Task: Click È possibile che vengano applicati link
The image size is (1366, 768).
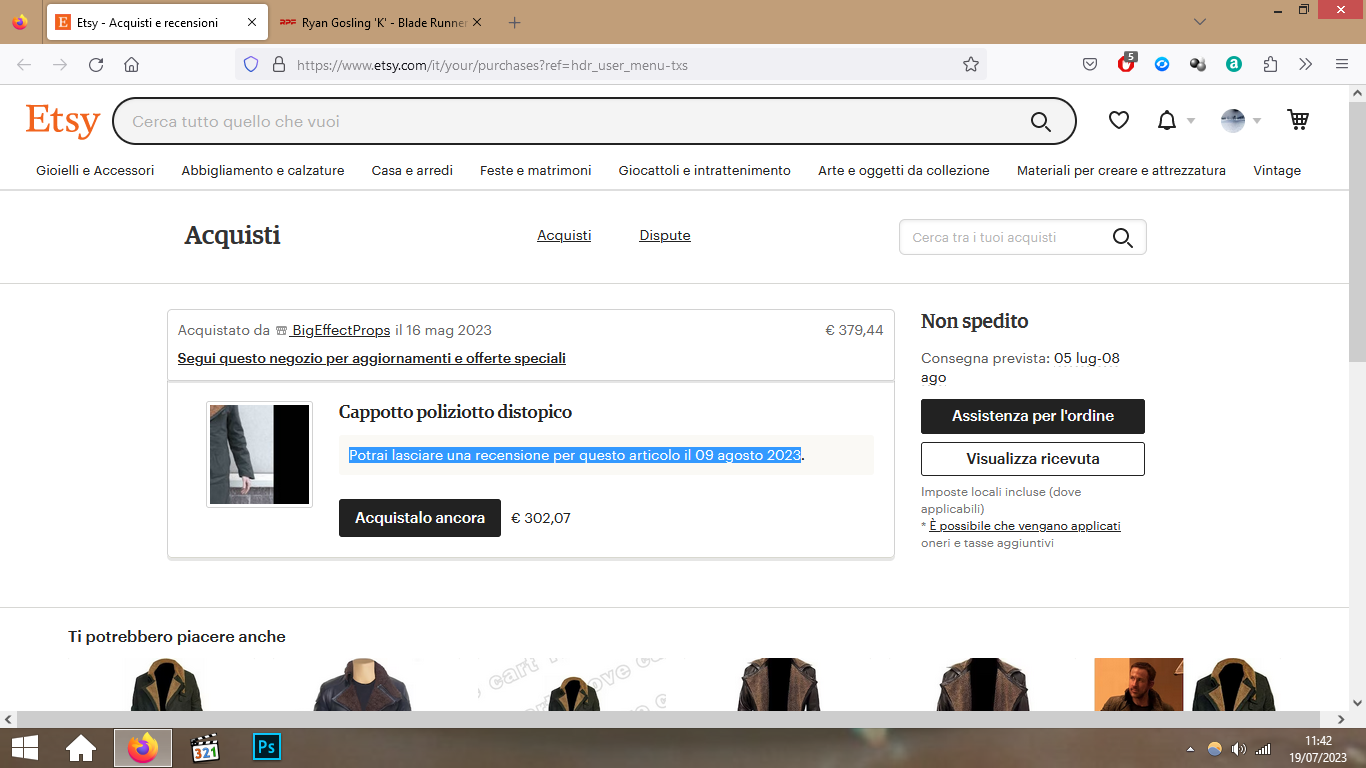Action: (1025, 526)
